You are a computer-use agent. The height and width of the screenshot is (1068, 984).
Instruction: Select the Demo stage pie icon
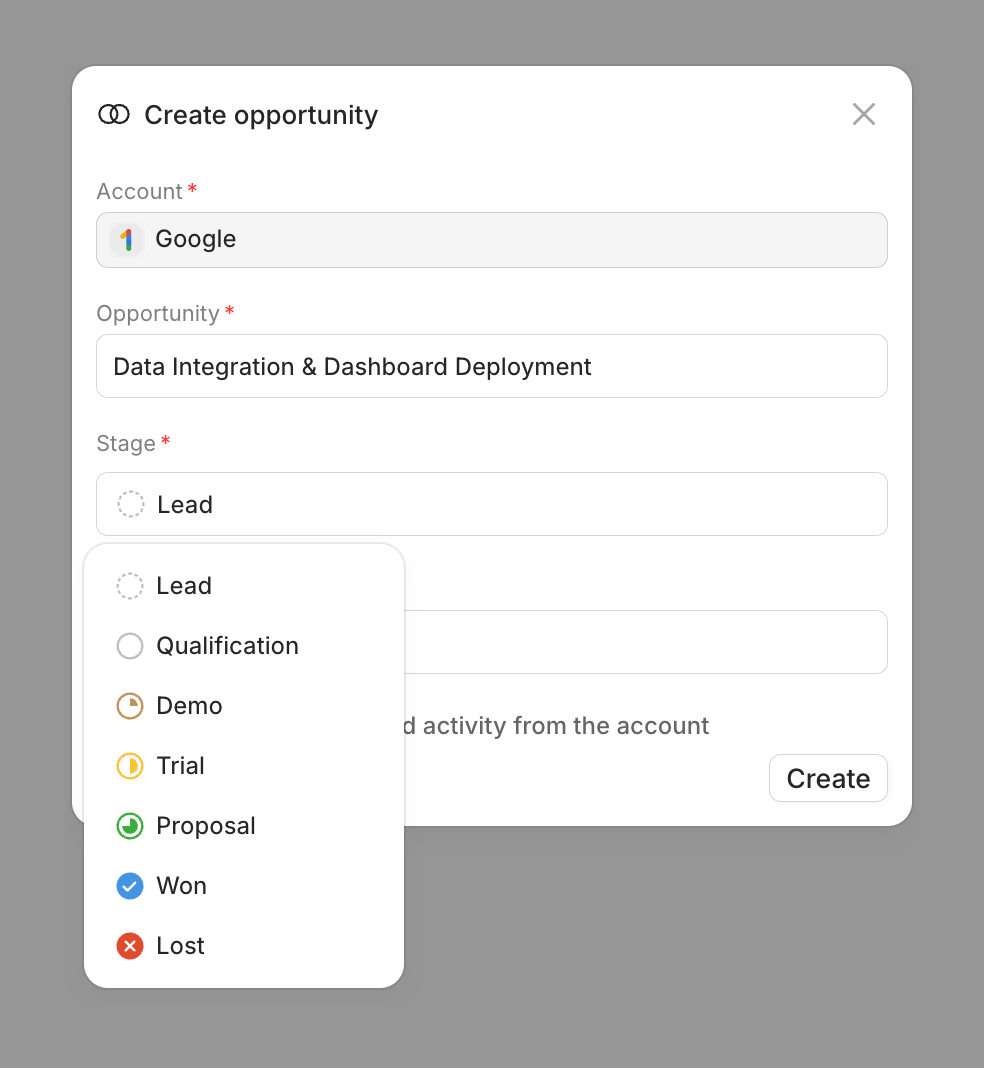pyautogui.click(x=130, y=706)
